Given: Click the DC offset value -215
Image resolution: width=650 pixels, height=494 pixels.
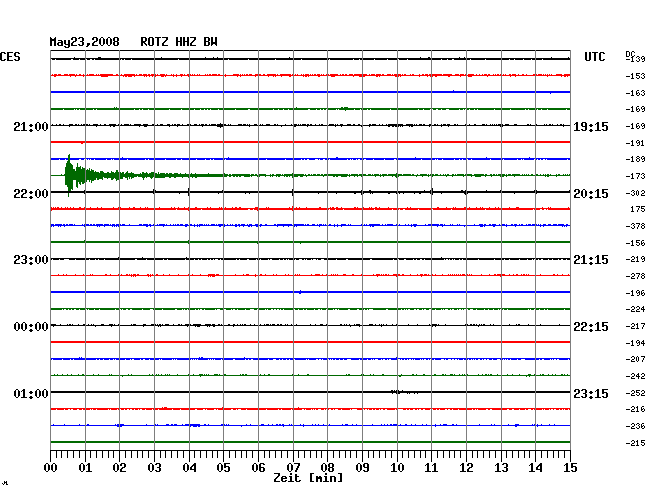Looking at the screenshot, I should click(x=635, y=443).
